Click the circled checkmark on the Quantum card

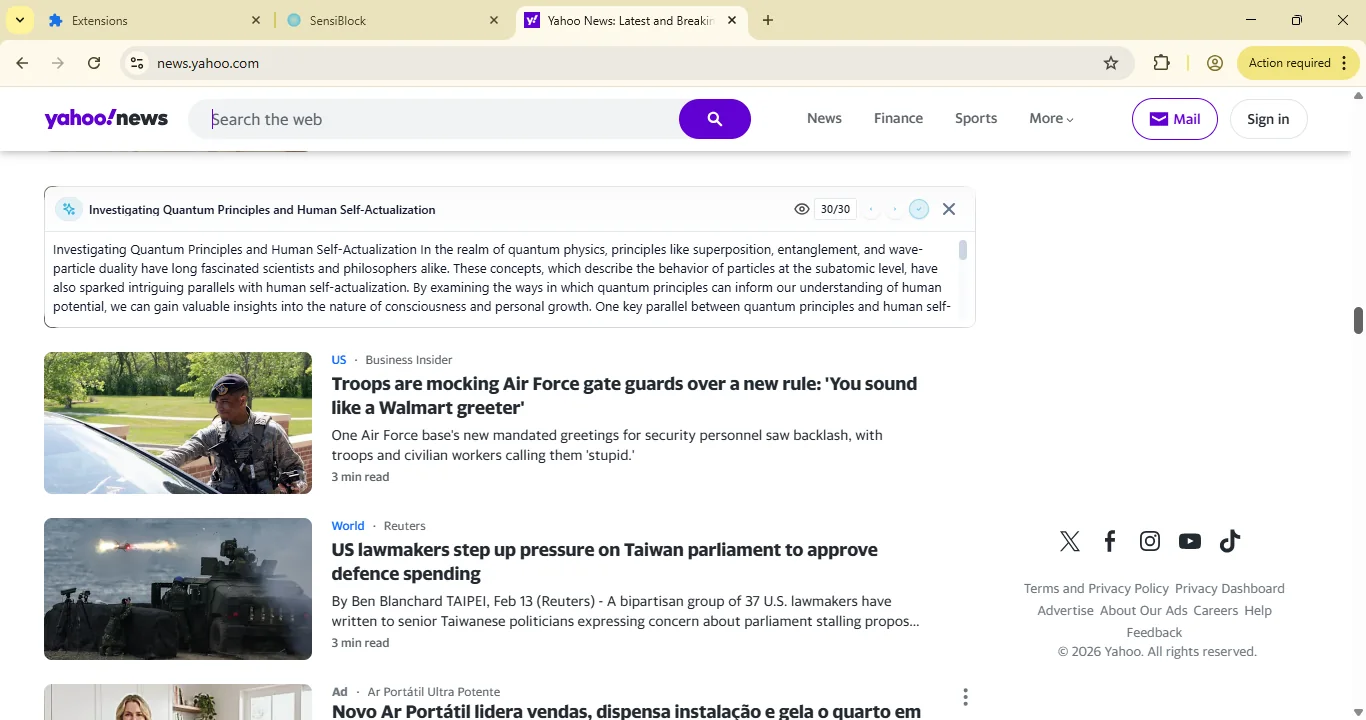pyautogui.click(x=918, y=209)
